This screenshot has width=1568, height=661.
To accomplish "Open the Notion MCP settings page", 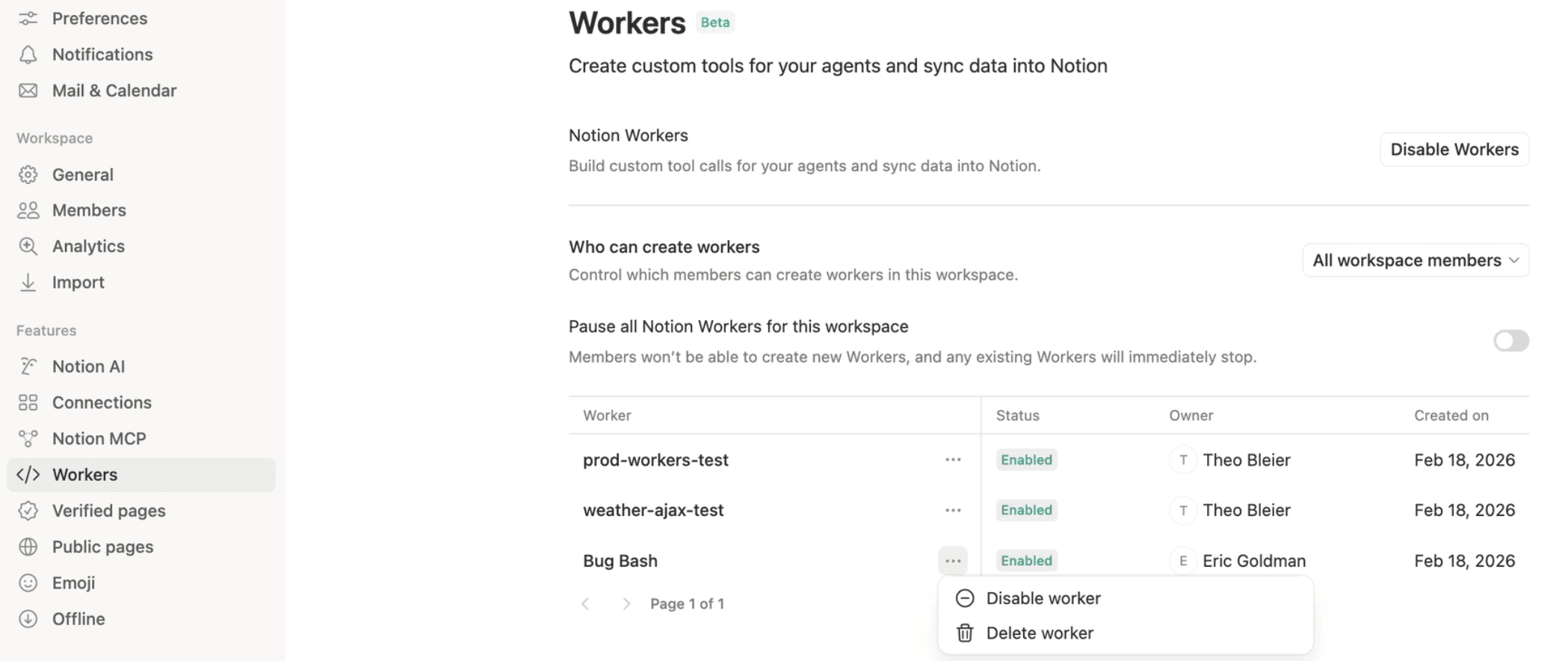I will [141, 438].
